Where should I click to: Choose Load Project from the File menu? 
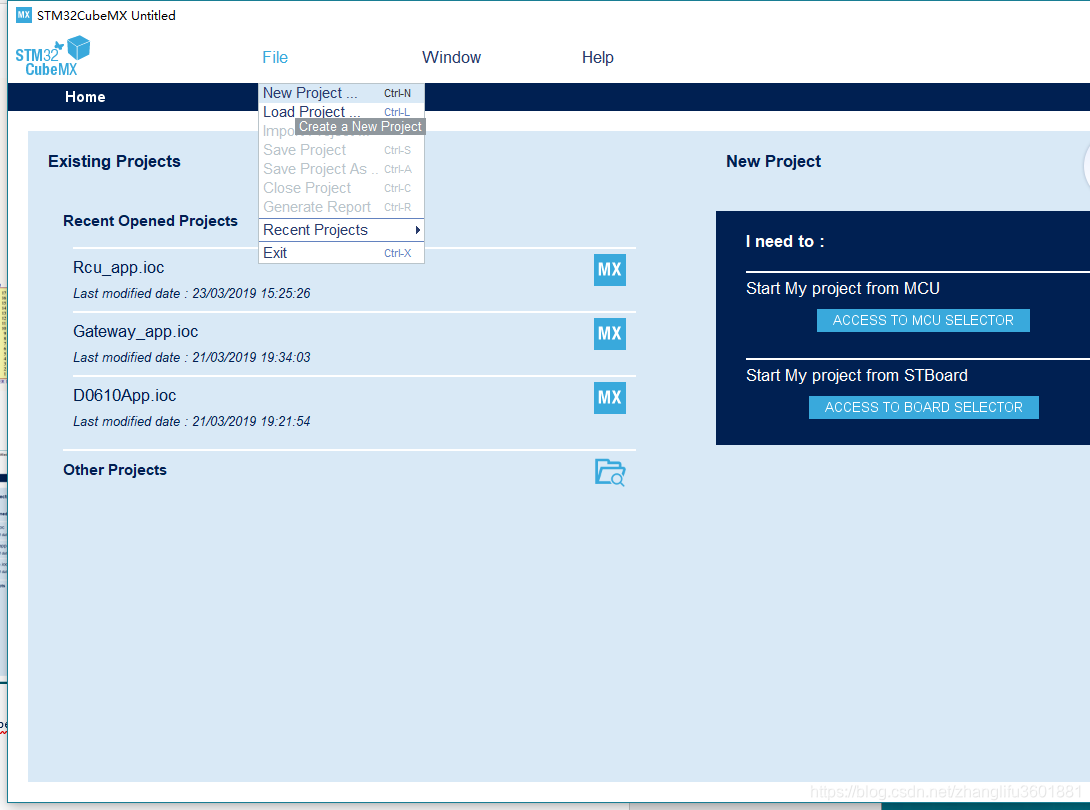[x=341, y=112]
